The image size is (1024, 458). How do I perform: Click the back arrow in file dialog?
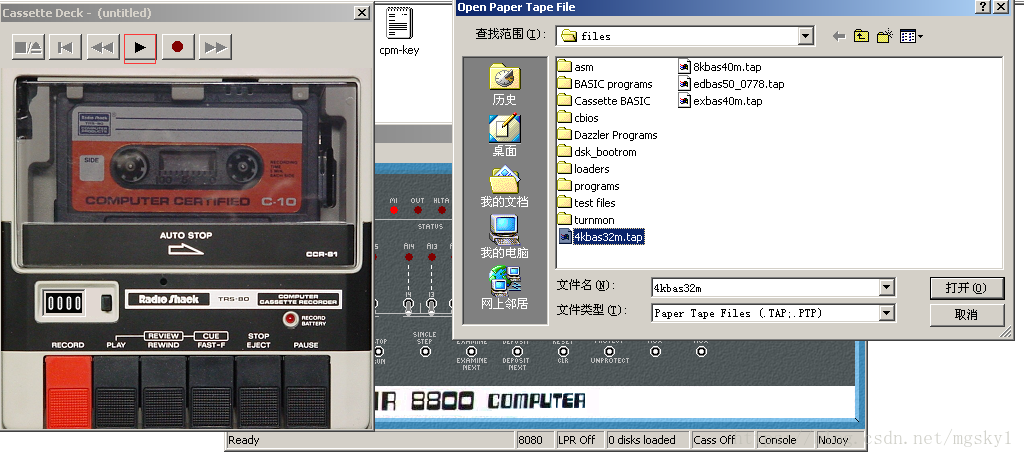838,36
